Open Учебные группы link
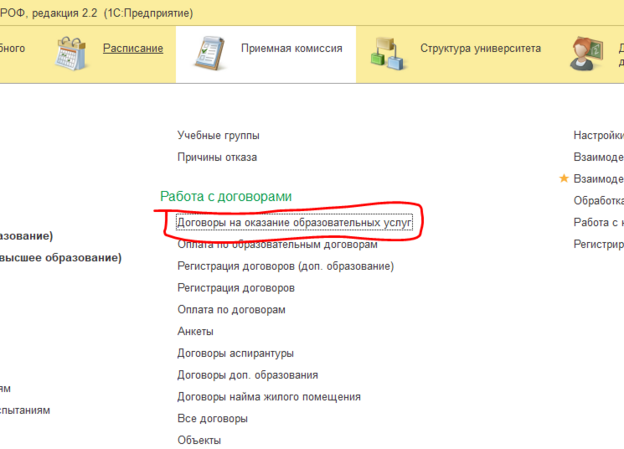Screen dimensions: 624x449 click(218, 135)
